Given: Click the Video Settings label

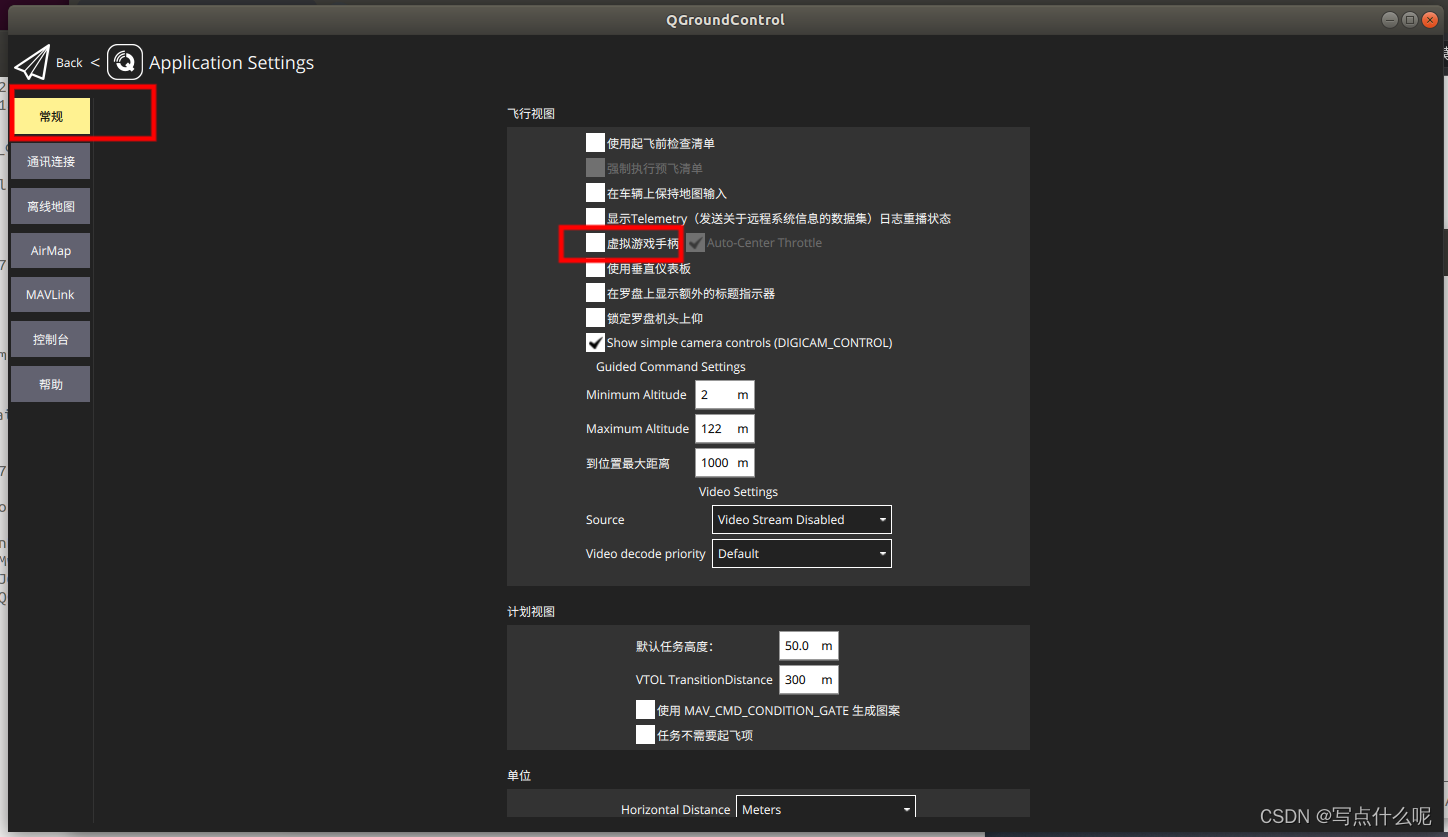Looking at the screenshot, I should click(x=738, y=492).
